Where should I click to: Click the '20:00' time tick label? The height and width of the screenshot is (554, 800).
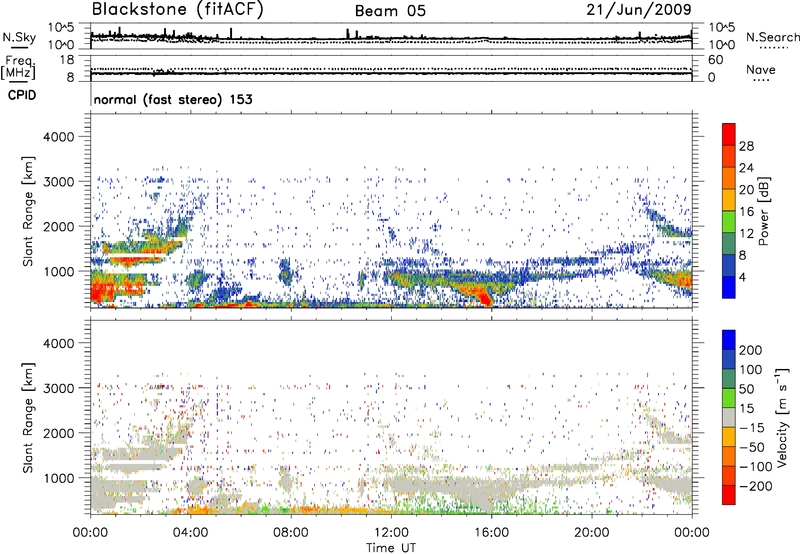(x=591, y=533)
